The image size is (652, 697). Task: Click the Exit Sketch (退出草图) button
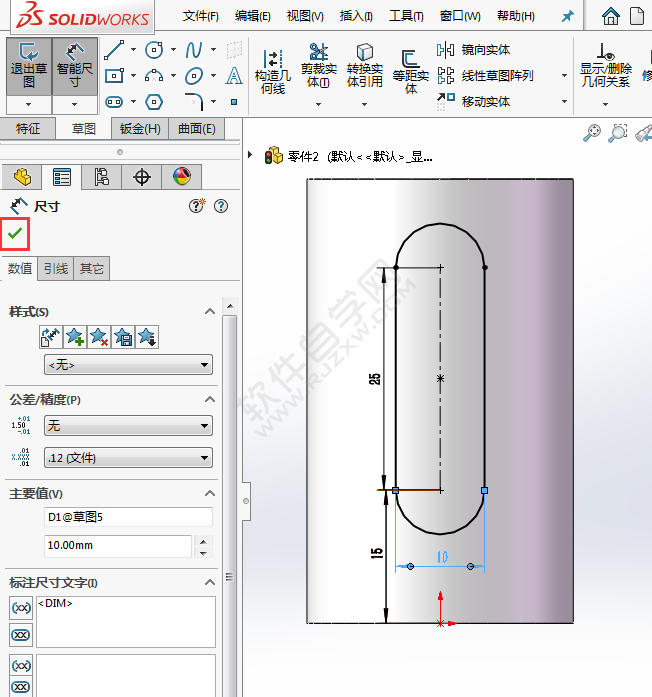coord(29,66)
